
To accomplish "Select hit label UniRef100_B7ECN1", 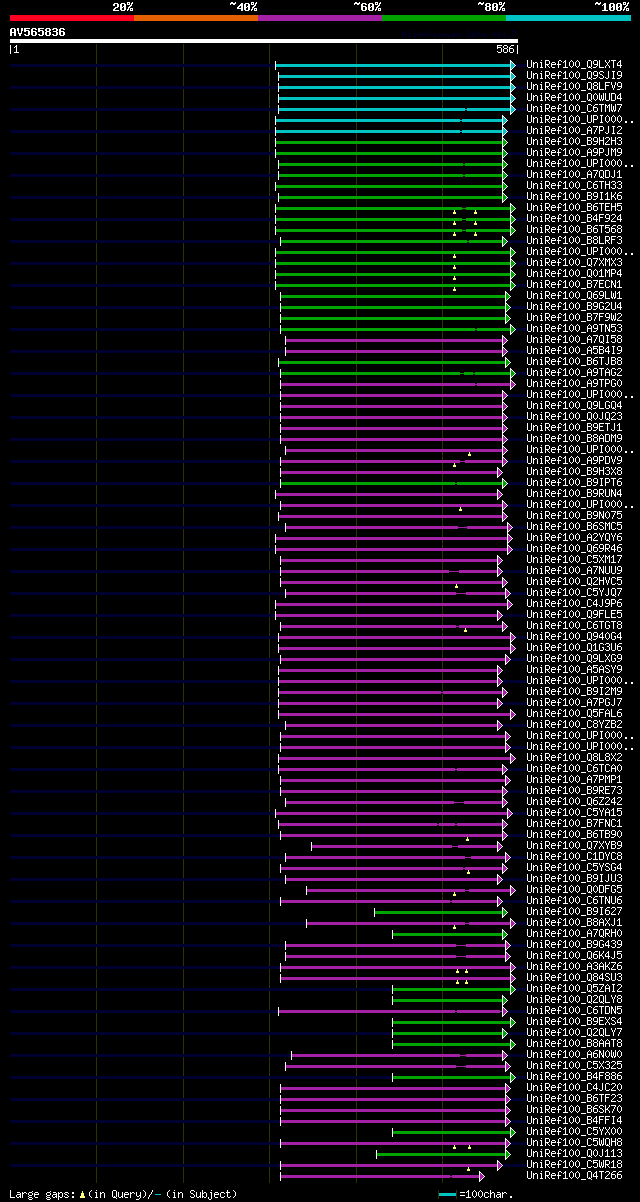I will click(574, 284).
